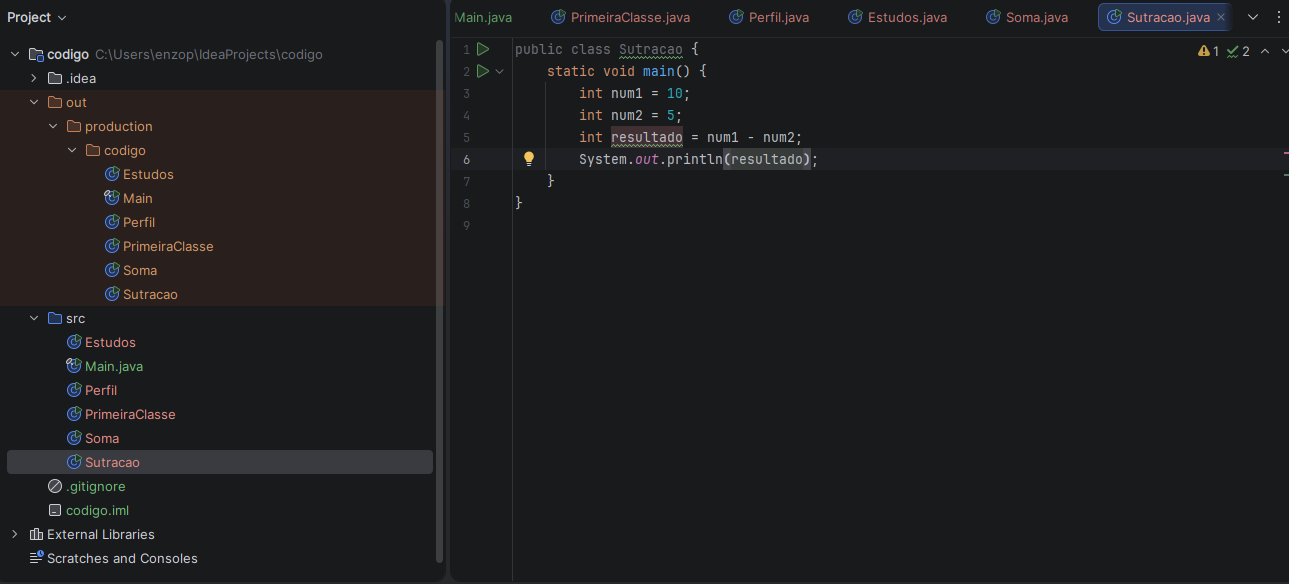The image size is (1289, 584).
Task: Collapse the out folder
Action: (x=34, y=102)
